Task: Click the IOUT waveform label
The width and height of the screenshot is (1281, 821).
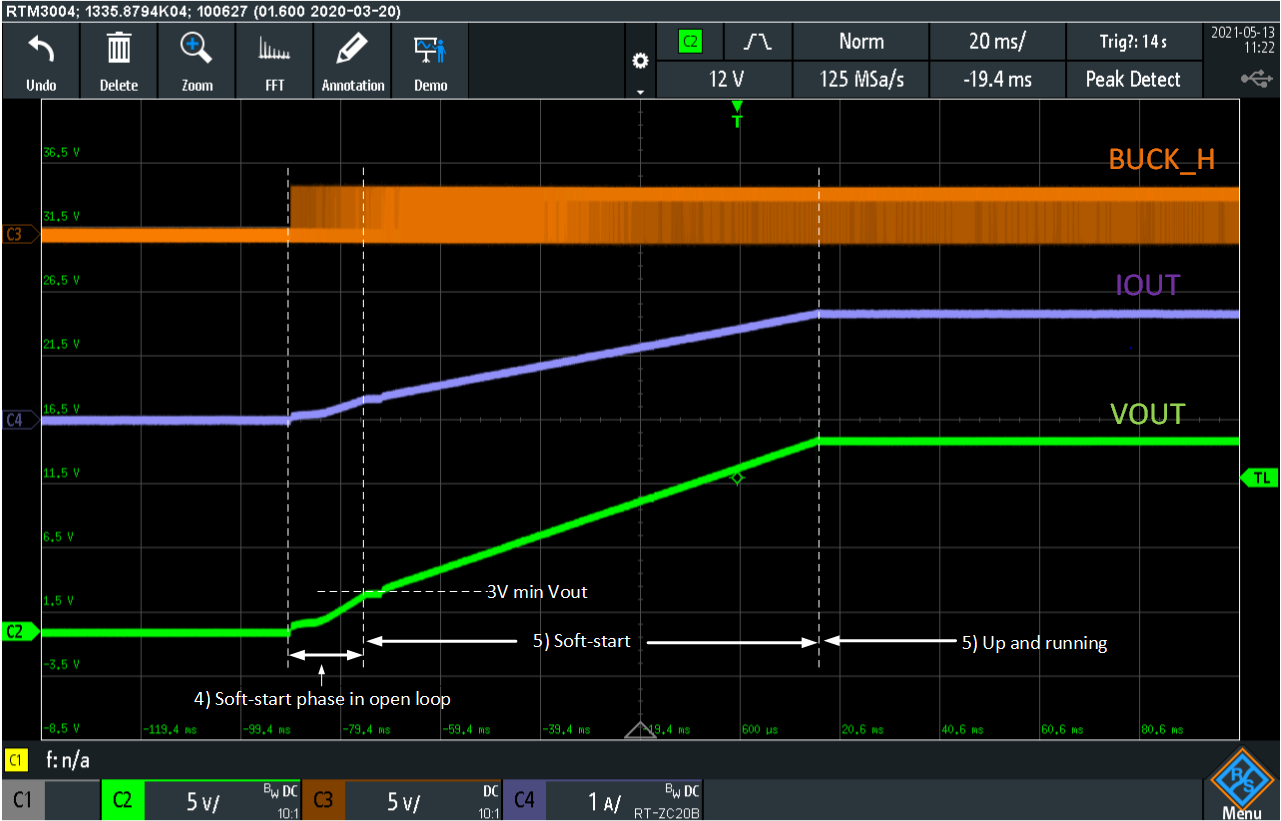Action: [1148, 285]
